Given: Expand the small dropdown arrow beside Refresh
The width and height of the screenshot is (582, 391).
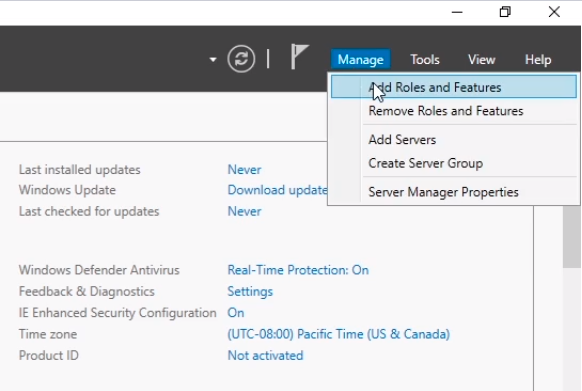Looking at the screenshot, I should click(213, 59).
